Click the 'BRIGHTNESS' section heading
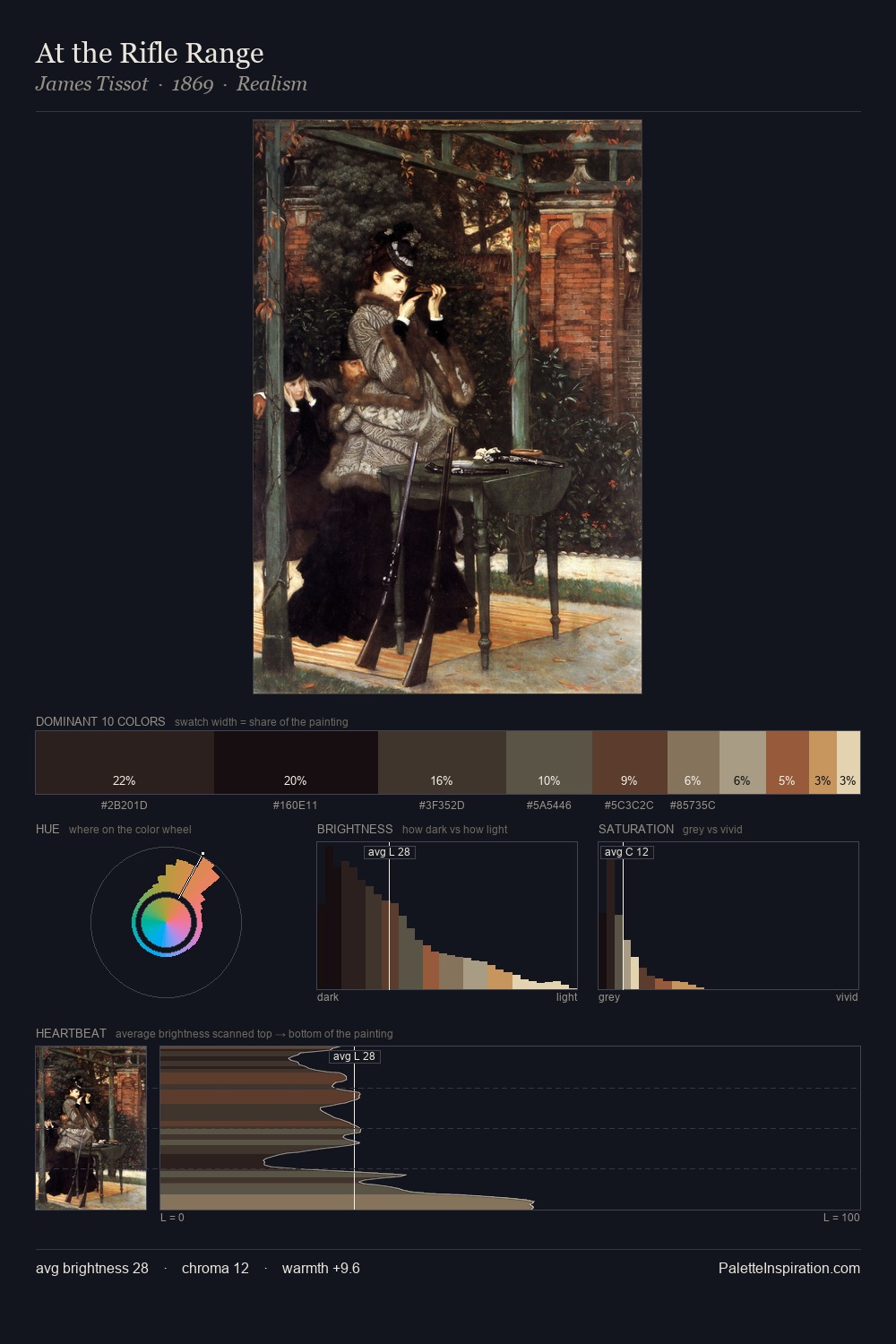Screen dimensions: 896x1344 [355, 829]
